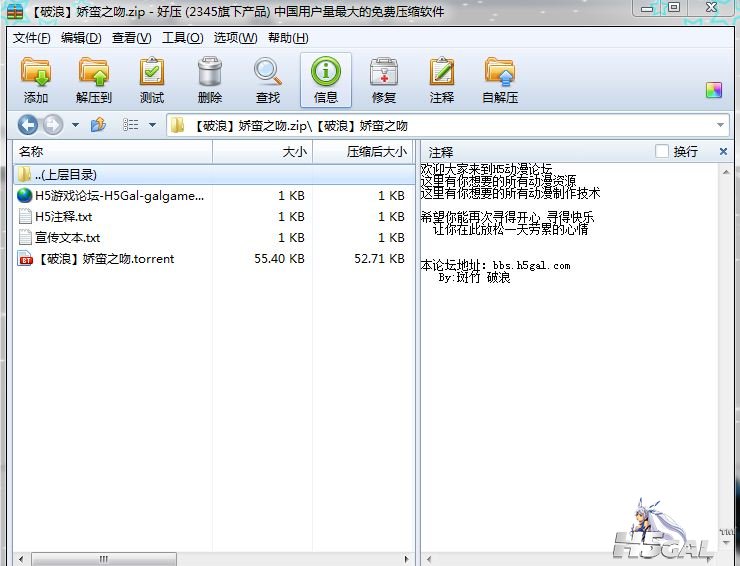The width and height of the screenshot is (740, 566).
Task: Click the comment panel scroll-left arrow
Action: click(429, 559)
